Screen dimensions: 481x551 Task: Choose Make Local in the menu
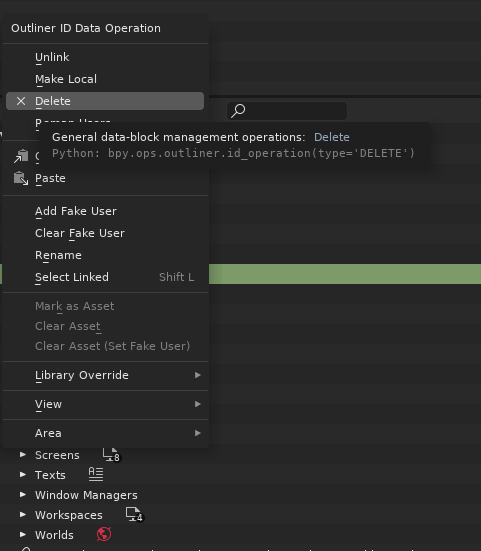105,79
